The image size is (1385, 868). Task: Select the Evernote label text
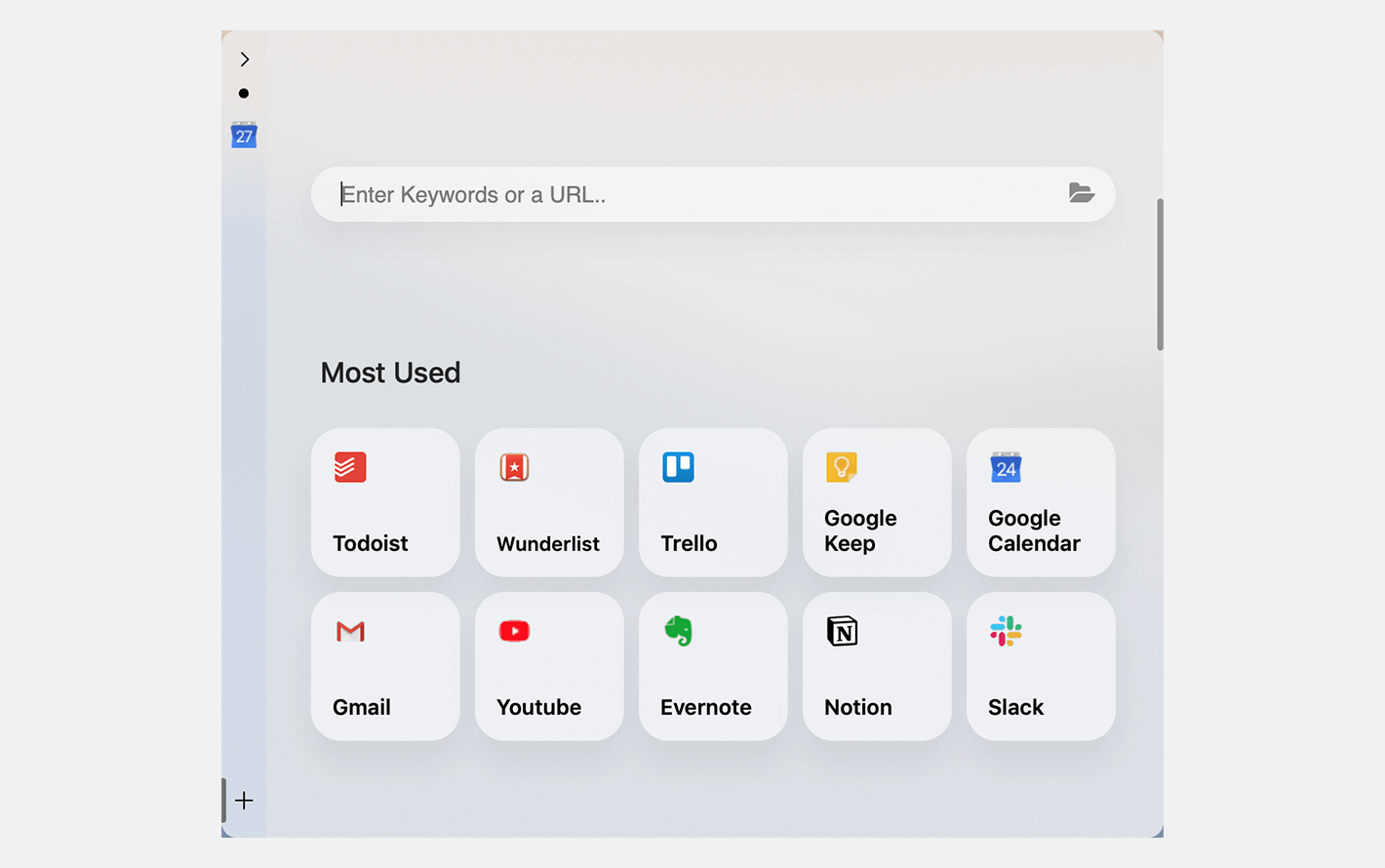coord(706,707)
